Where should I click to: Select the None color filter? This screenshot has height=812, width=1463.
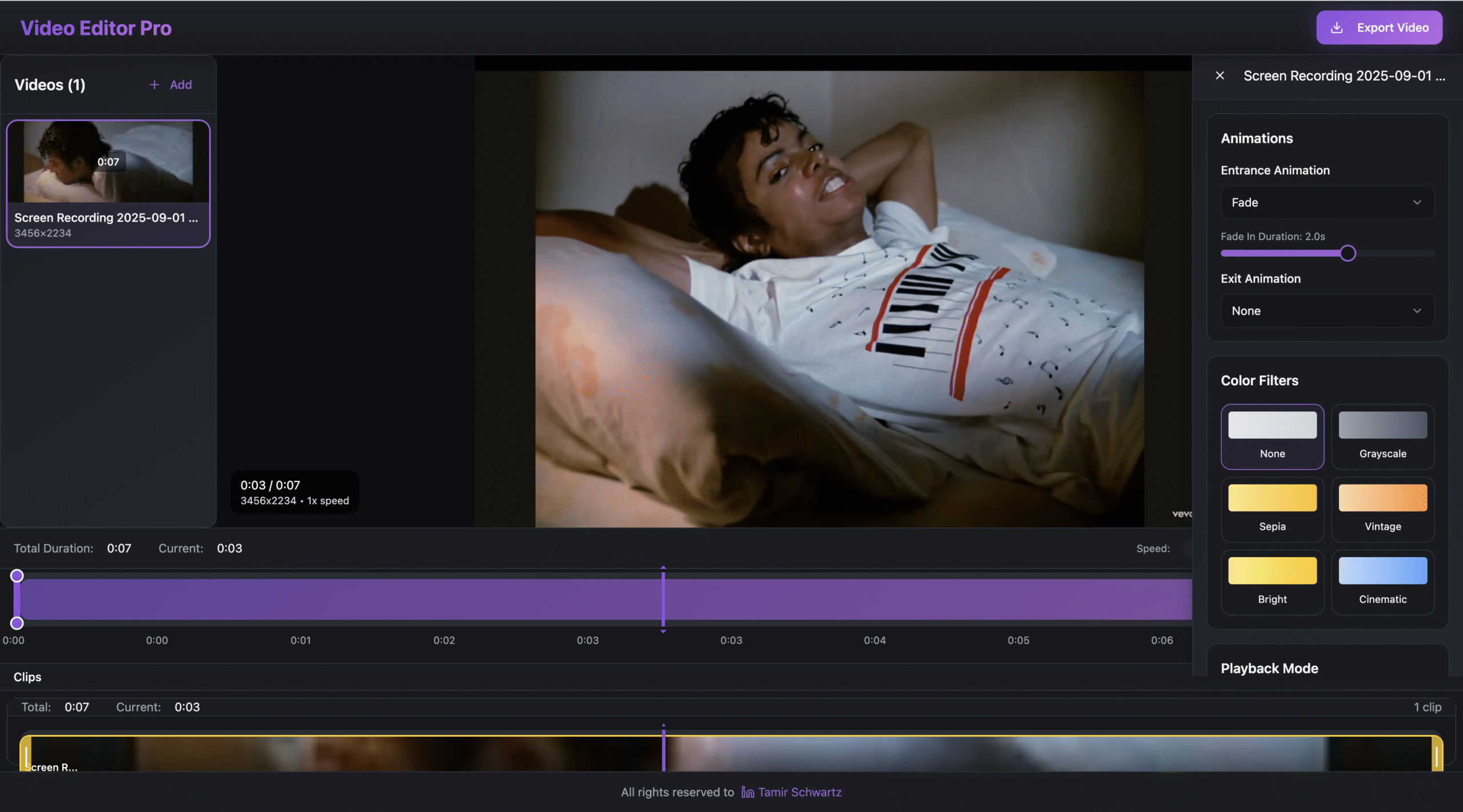point(1272,437)
